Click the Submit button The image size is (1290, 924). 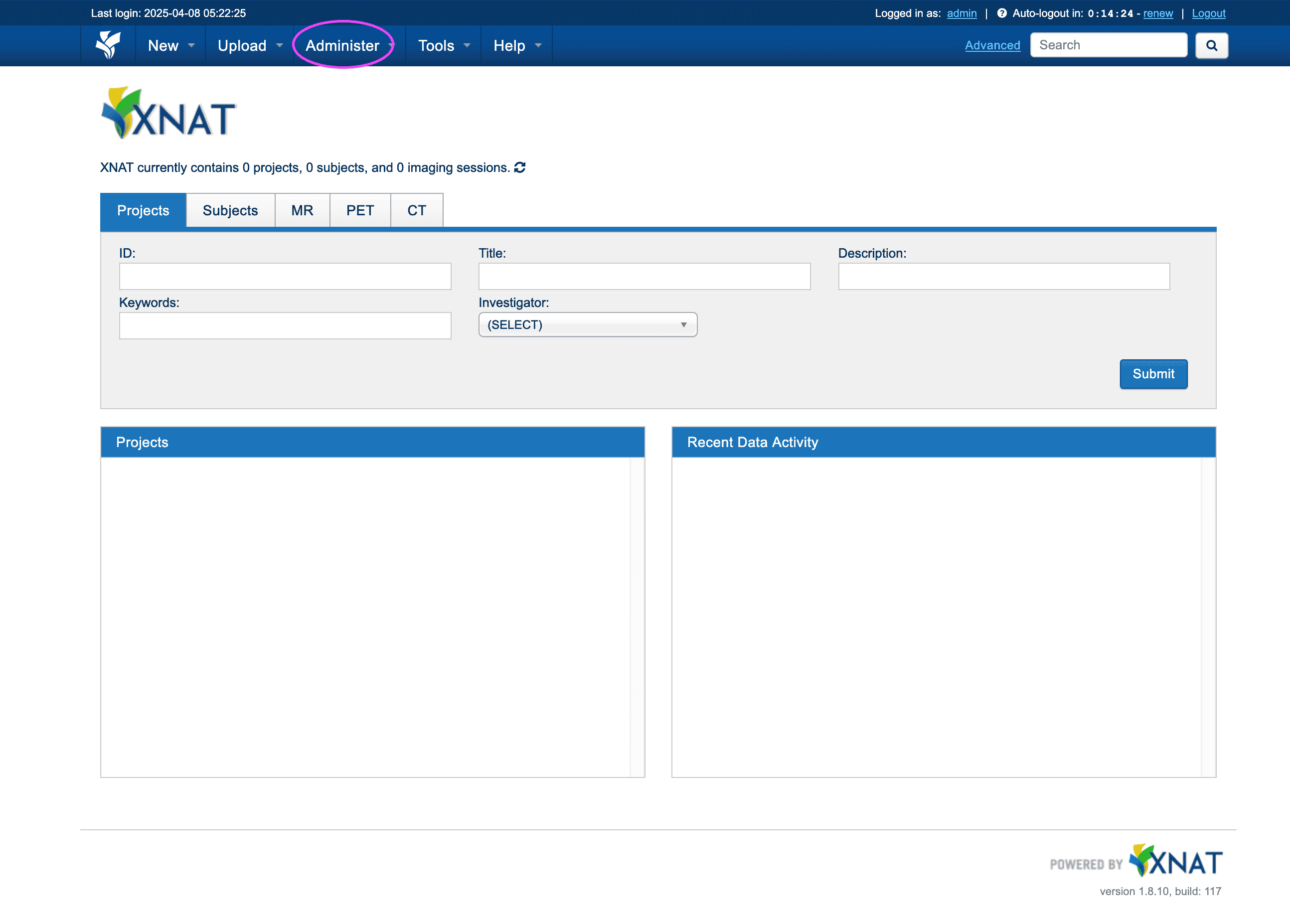(1153, 374)
